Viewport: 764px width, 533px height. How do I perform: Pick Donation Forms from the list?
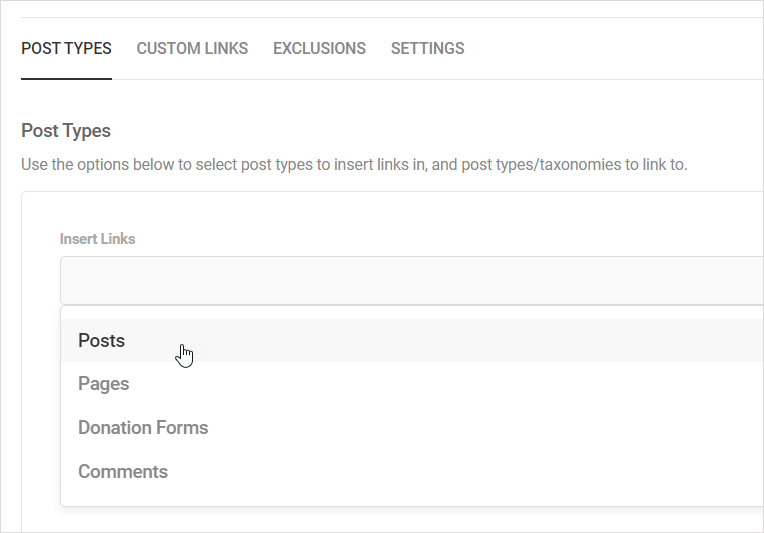pos(412,428)
